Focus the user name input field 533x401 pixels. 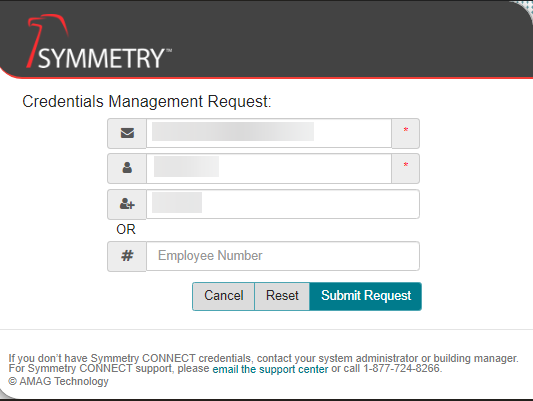(269, 168)
